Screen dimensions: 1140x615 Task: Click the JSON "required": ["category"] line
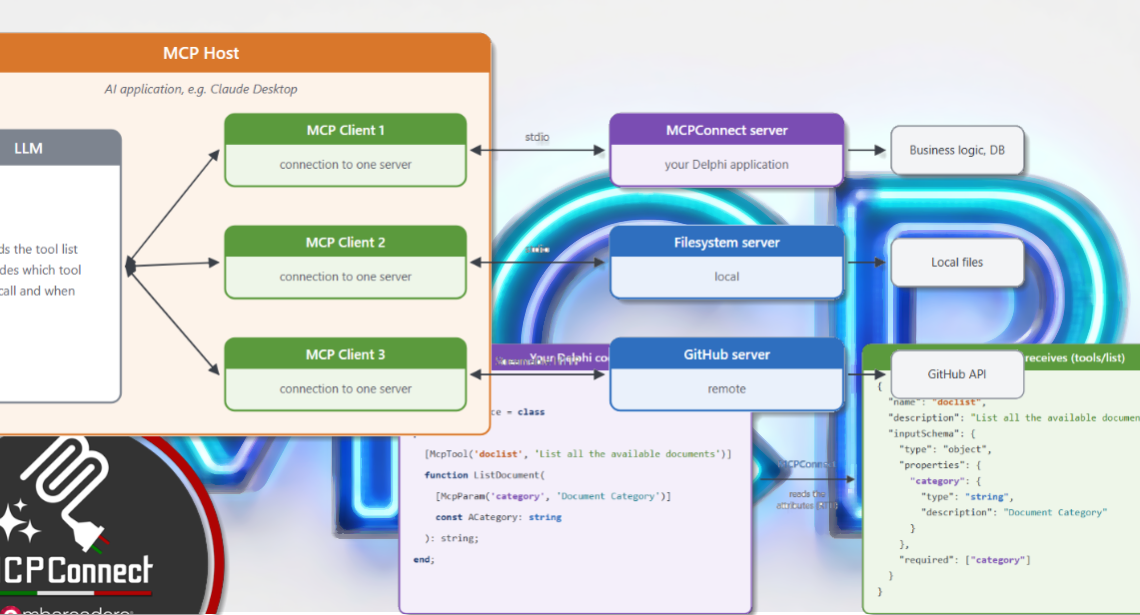click(964, 560)
